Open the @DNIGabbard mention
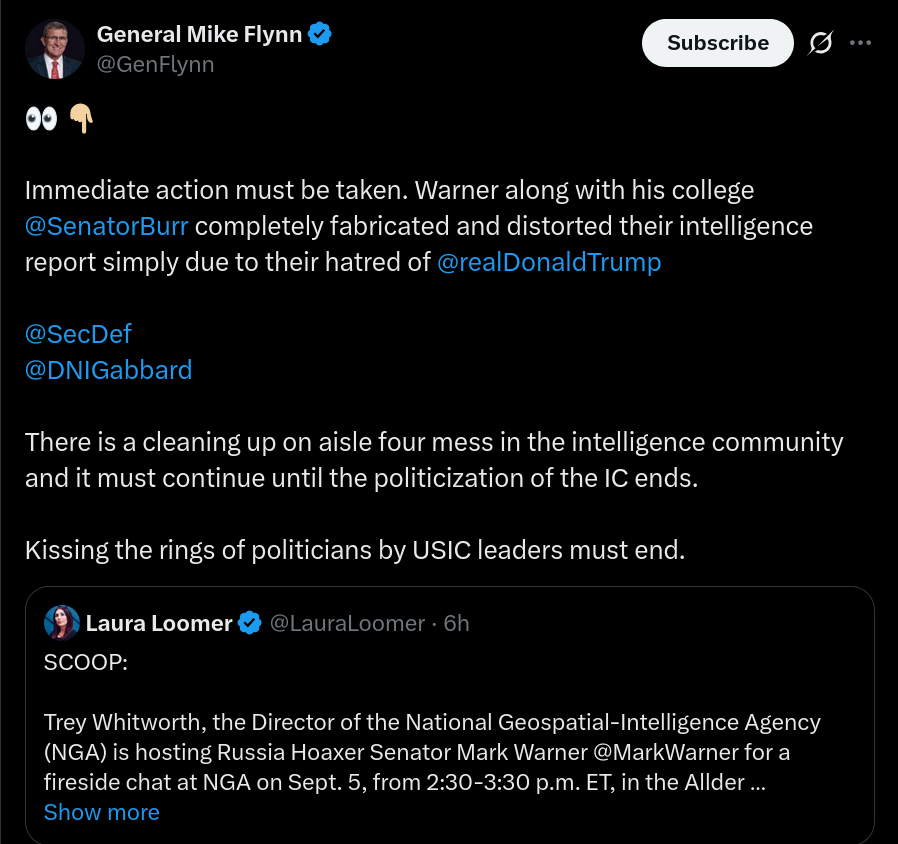 click(109, 370)
